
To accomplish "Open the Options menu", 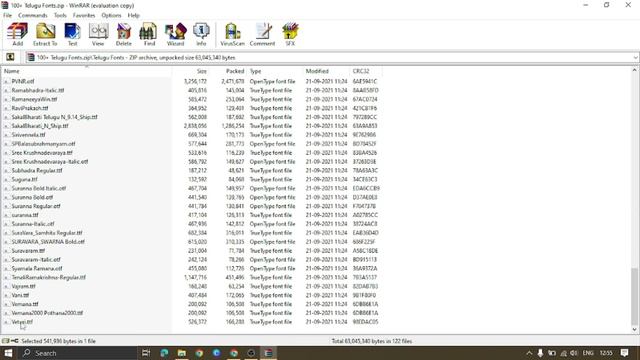I will (111, 15).
